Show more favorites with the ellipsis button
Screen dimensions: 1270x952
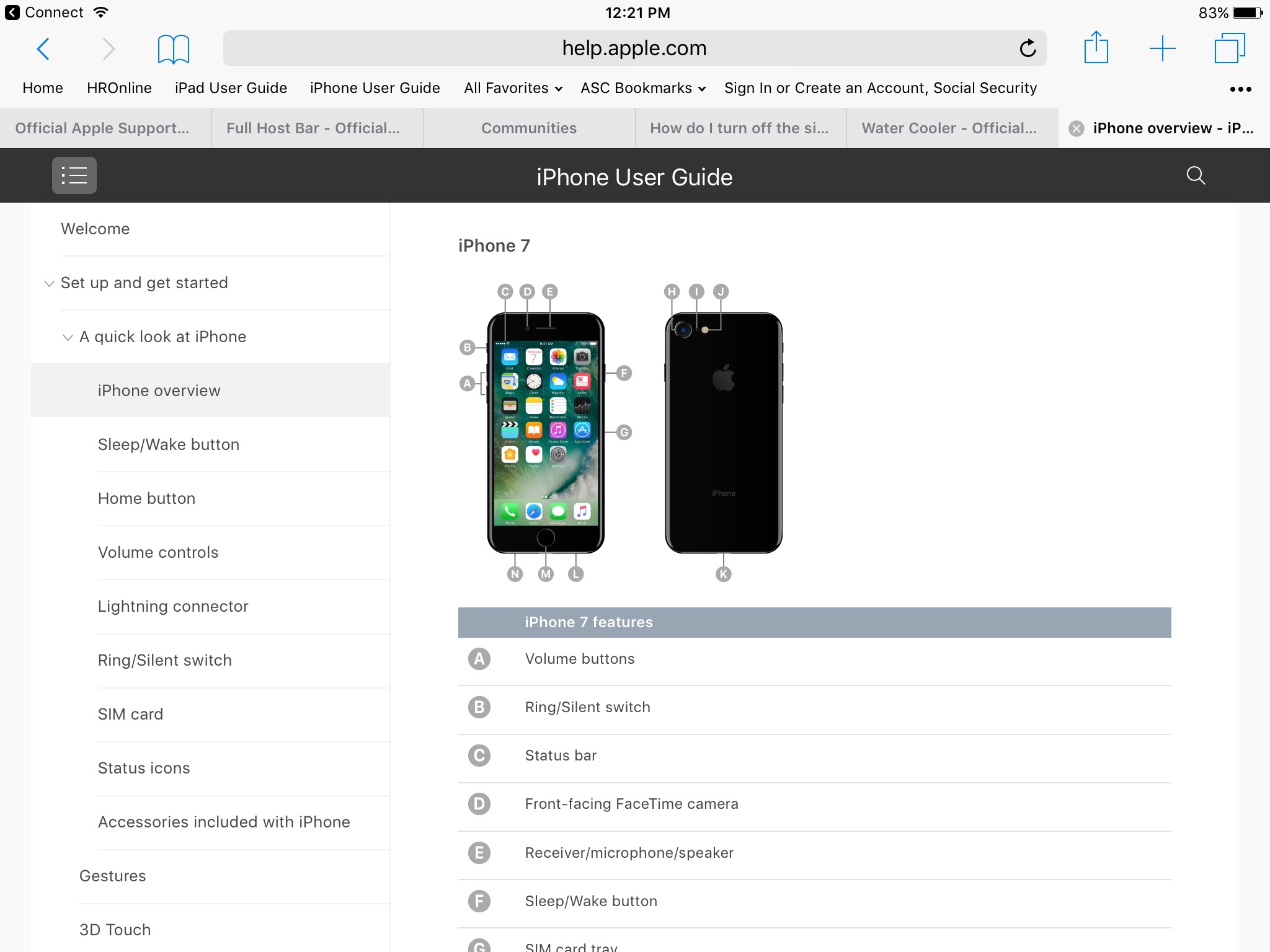1240,89
